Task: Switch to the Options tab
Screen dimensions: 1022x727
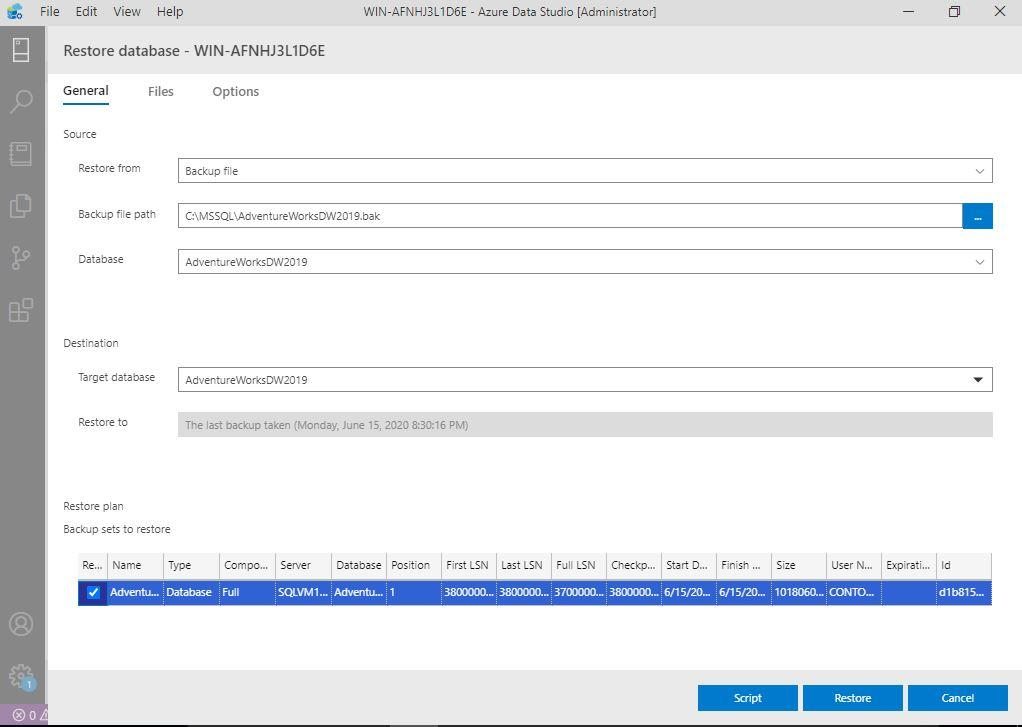Action: tap(235, 91)
